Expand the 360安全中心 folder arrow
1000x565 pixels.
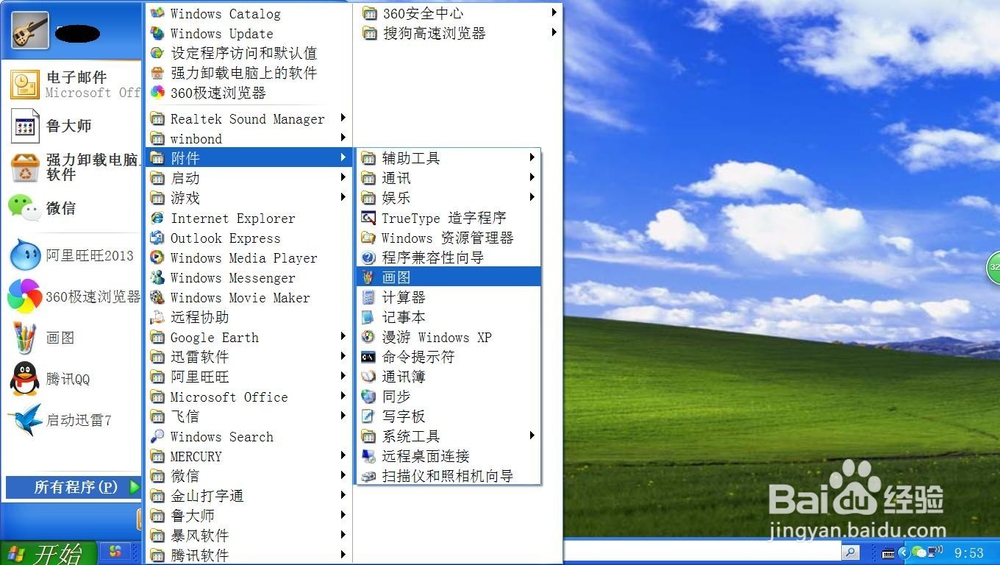(x=554, y=12)
